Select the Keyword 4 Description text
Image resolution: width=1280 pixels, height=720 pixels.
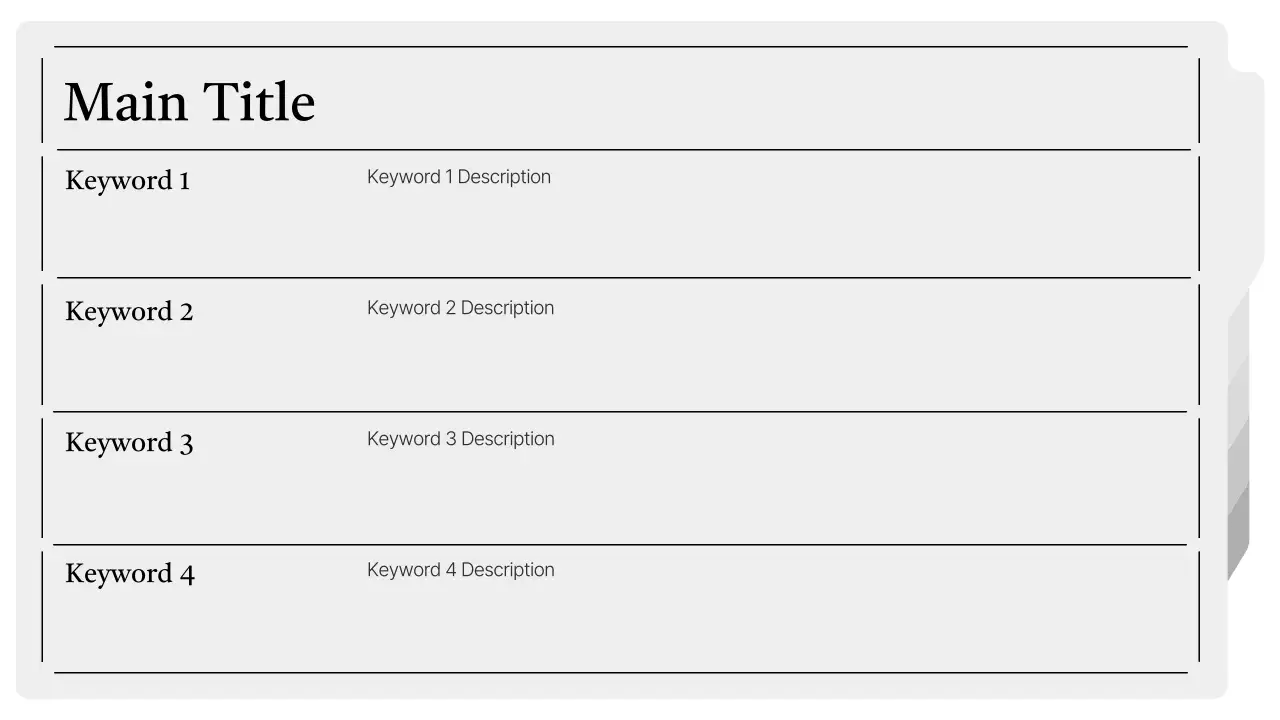460,570
